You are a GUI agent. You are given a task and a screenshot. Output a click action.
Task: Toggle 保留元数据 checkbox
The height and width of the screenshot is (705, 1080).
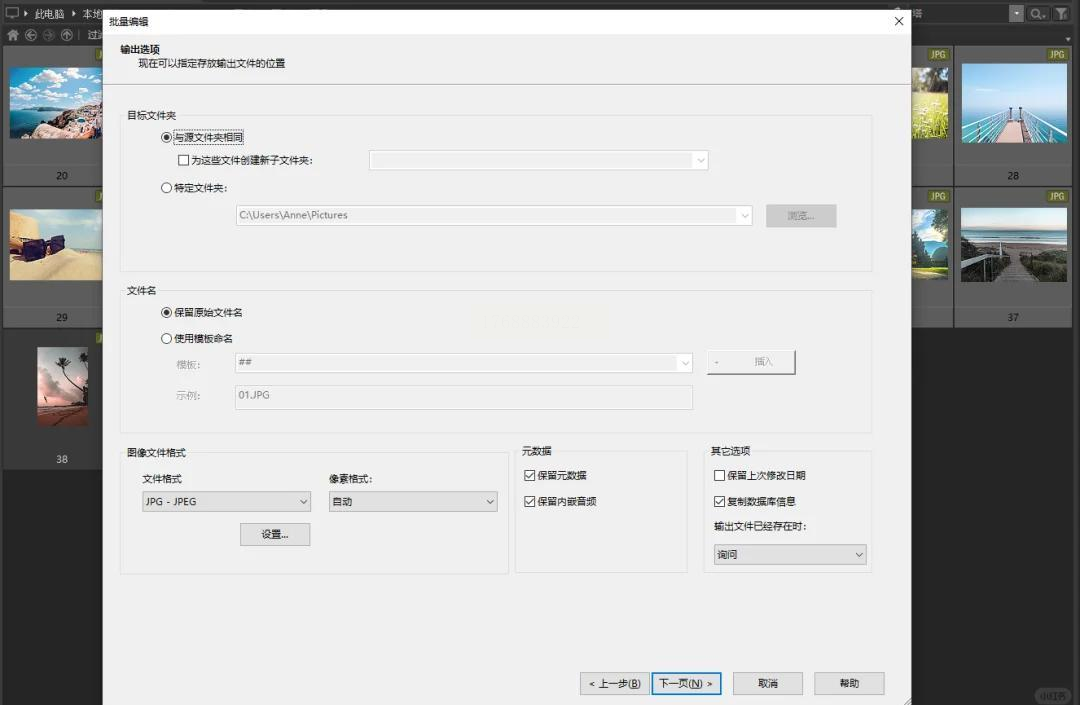tap(530, 476)
